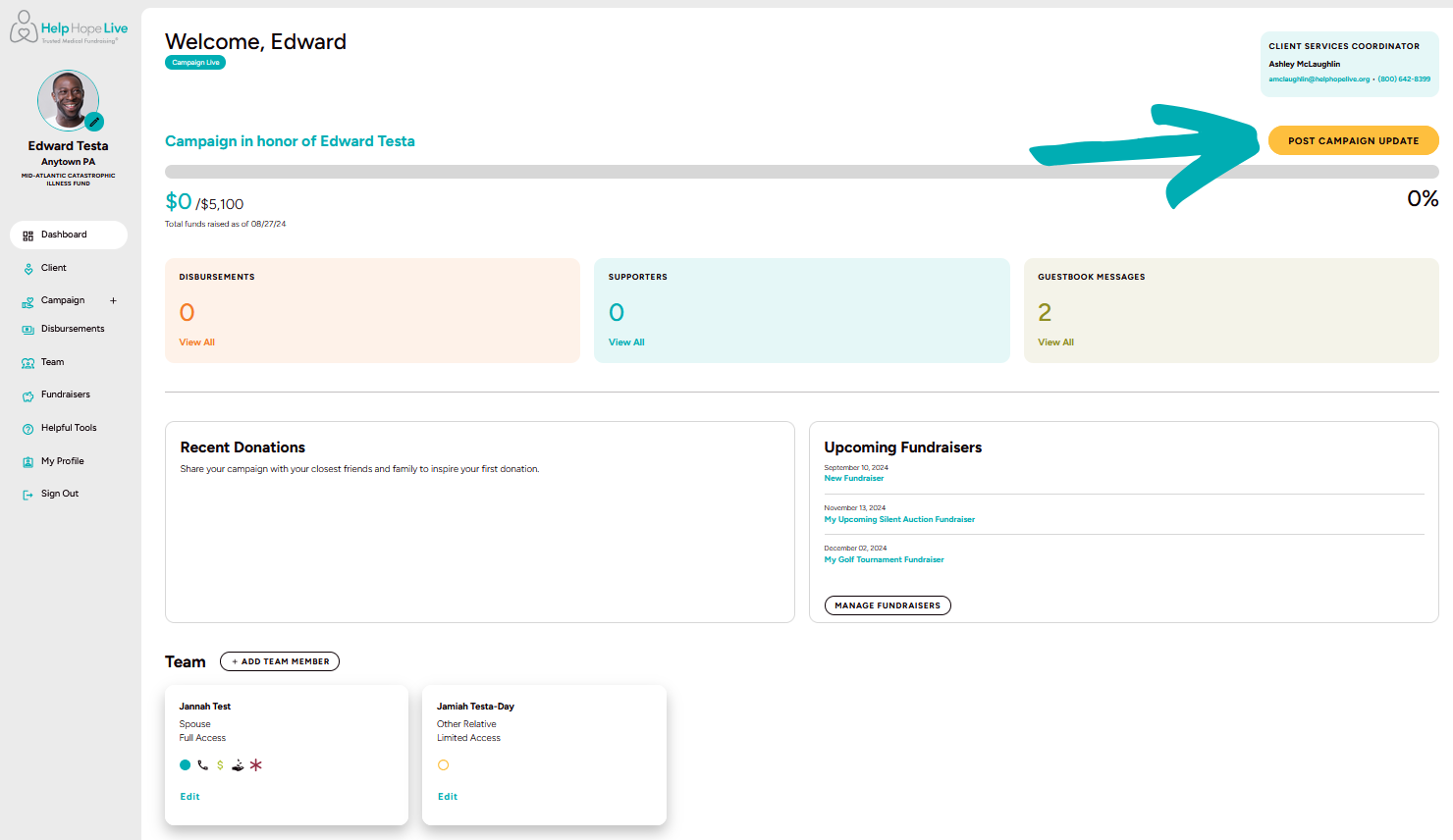Select the phone icon on Jannah Test's card
The image size is (1453, 840).
[201, 764]
